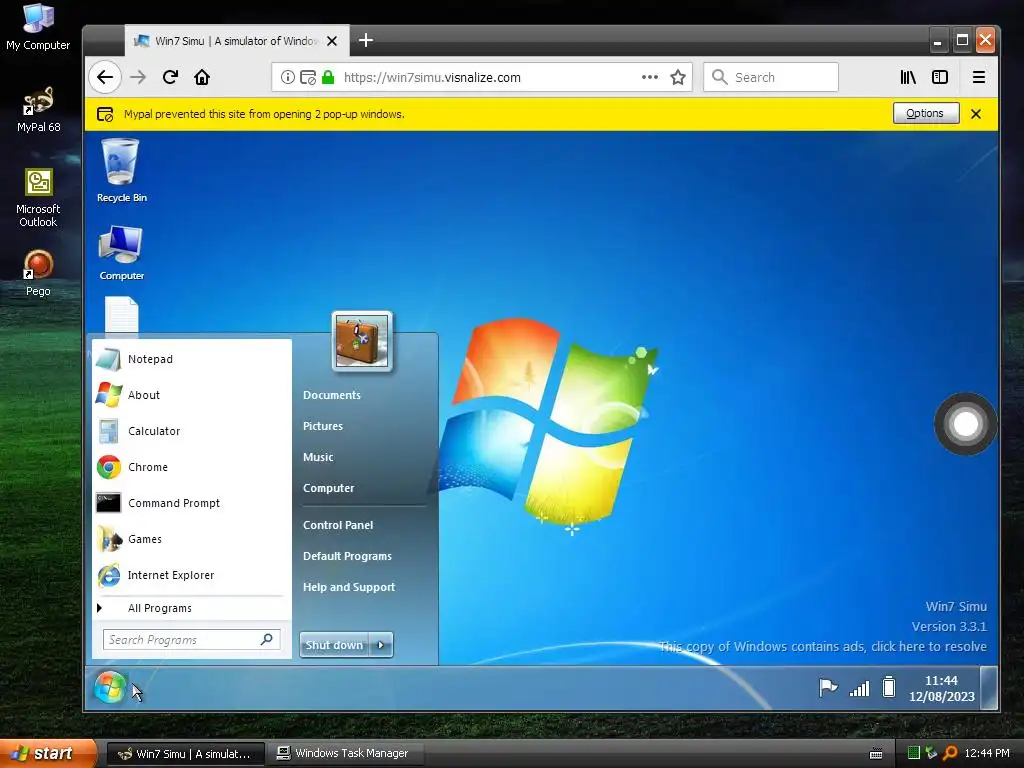1024x768 pixels.
Task: Go to browser home page
Action: (x=202, y=77)
